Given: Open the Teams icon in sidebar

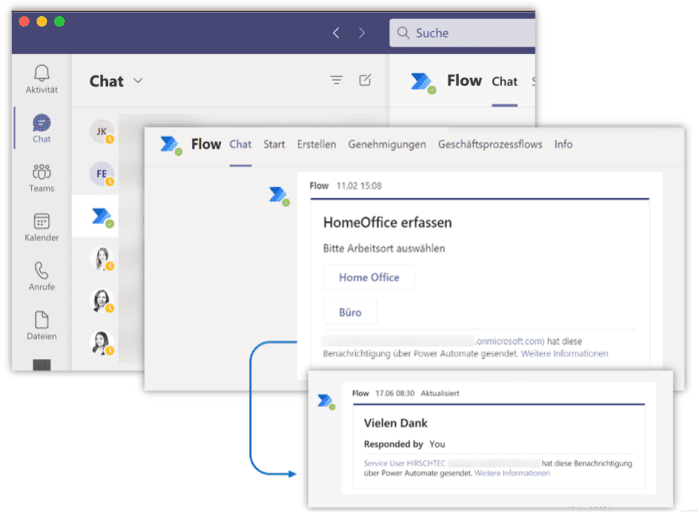Looking at the screenshot, I should coord(41,173).
